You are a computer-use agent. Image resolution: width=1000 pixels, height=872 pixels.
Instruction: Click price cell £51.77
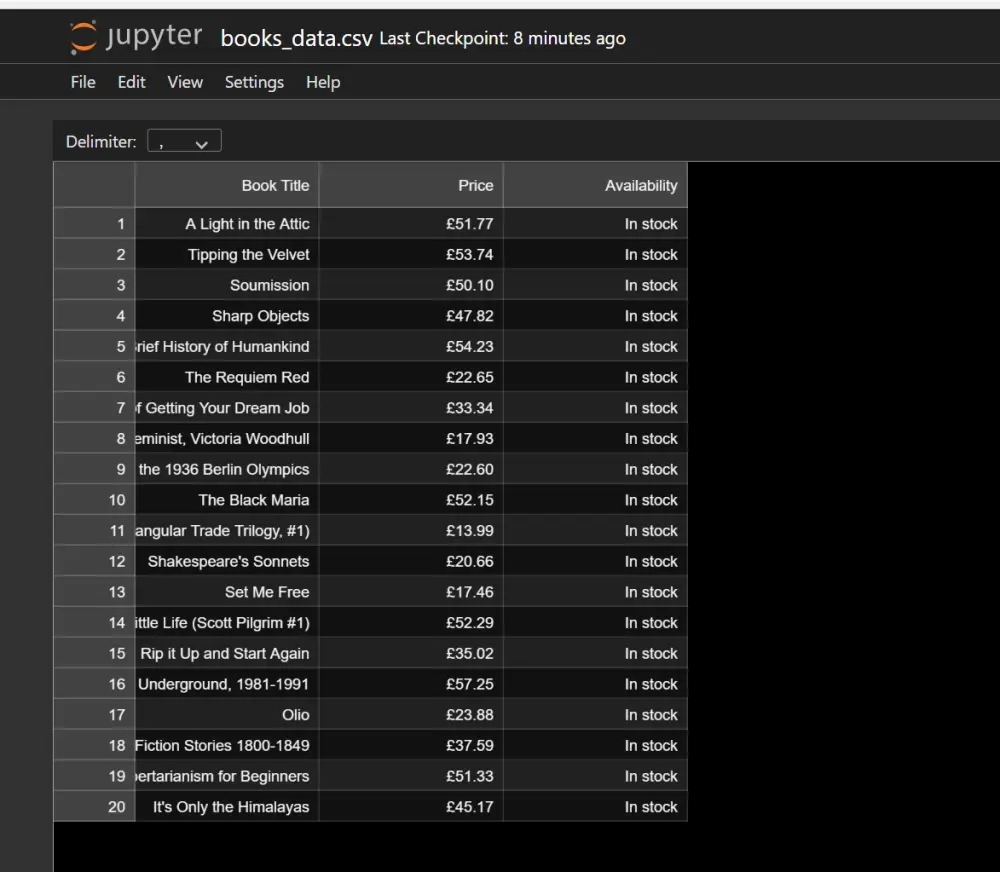click(411, 224)
